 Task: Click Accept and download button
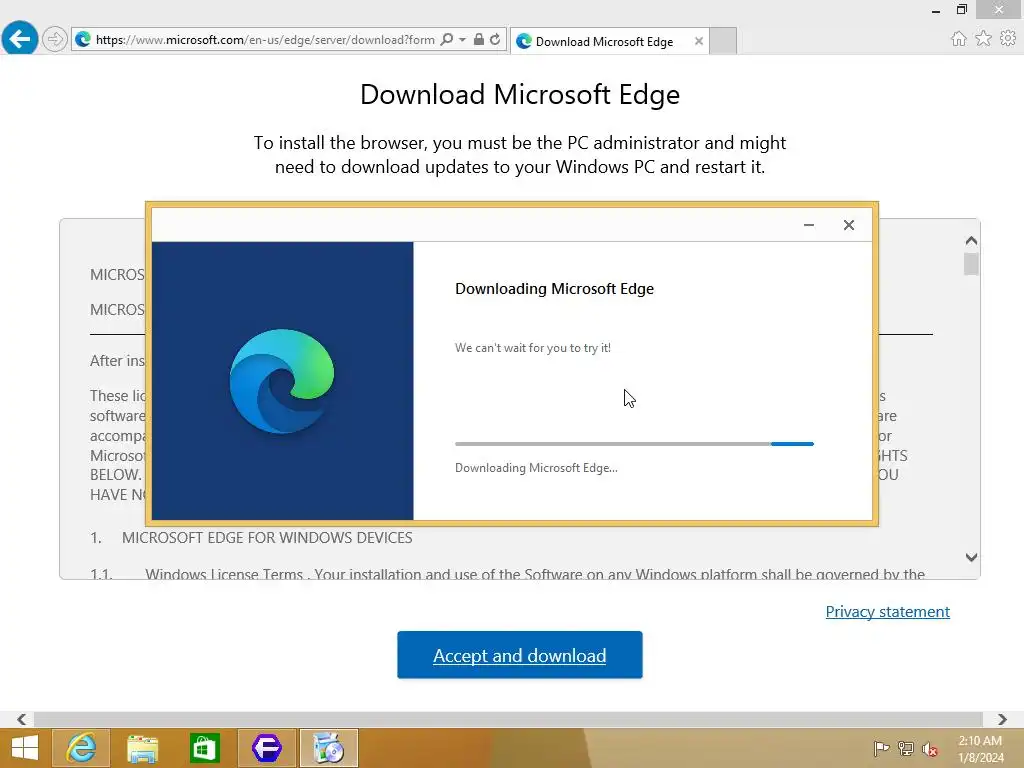[520, 655]
